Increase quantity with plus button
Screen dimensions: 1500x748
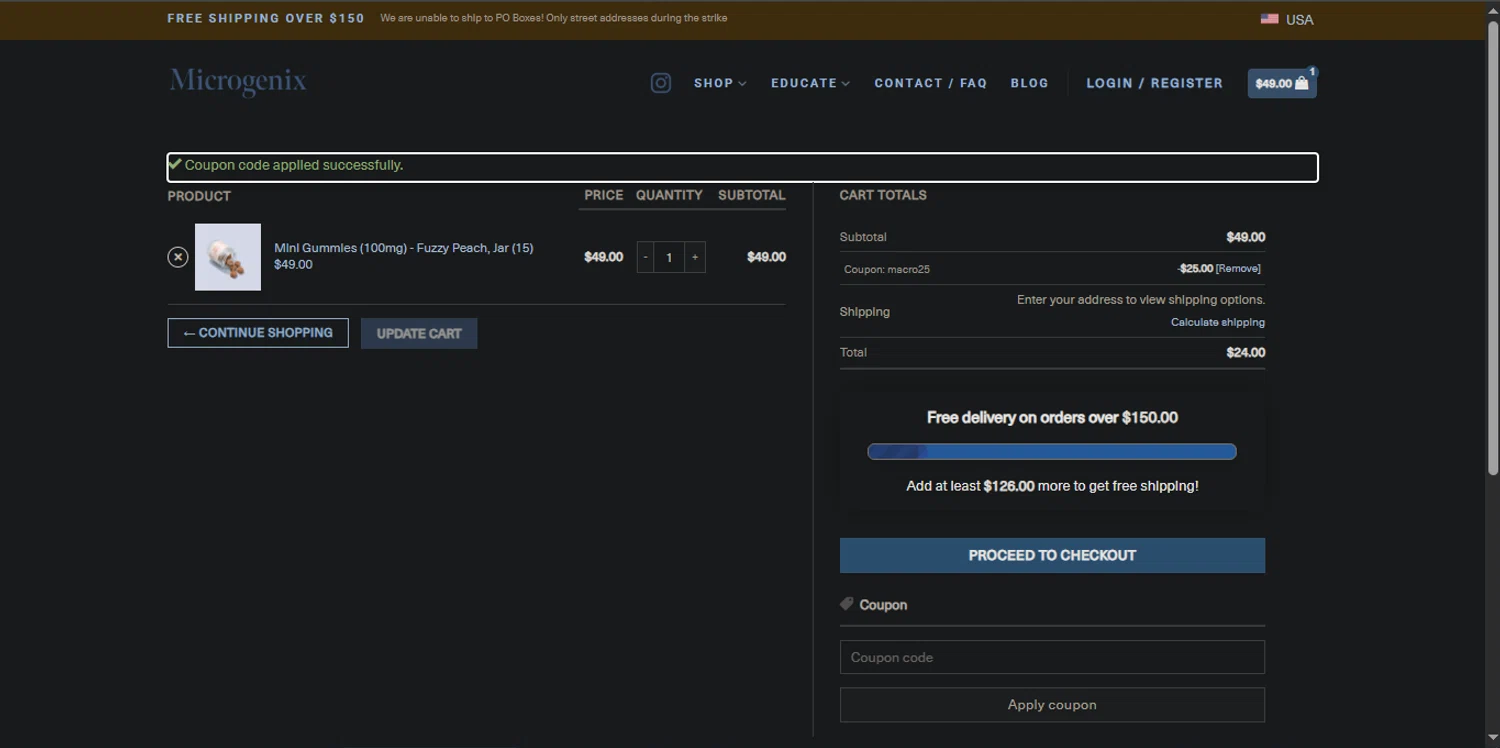click(x=695, y=257)
